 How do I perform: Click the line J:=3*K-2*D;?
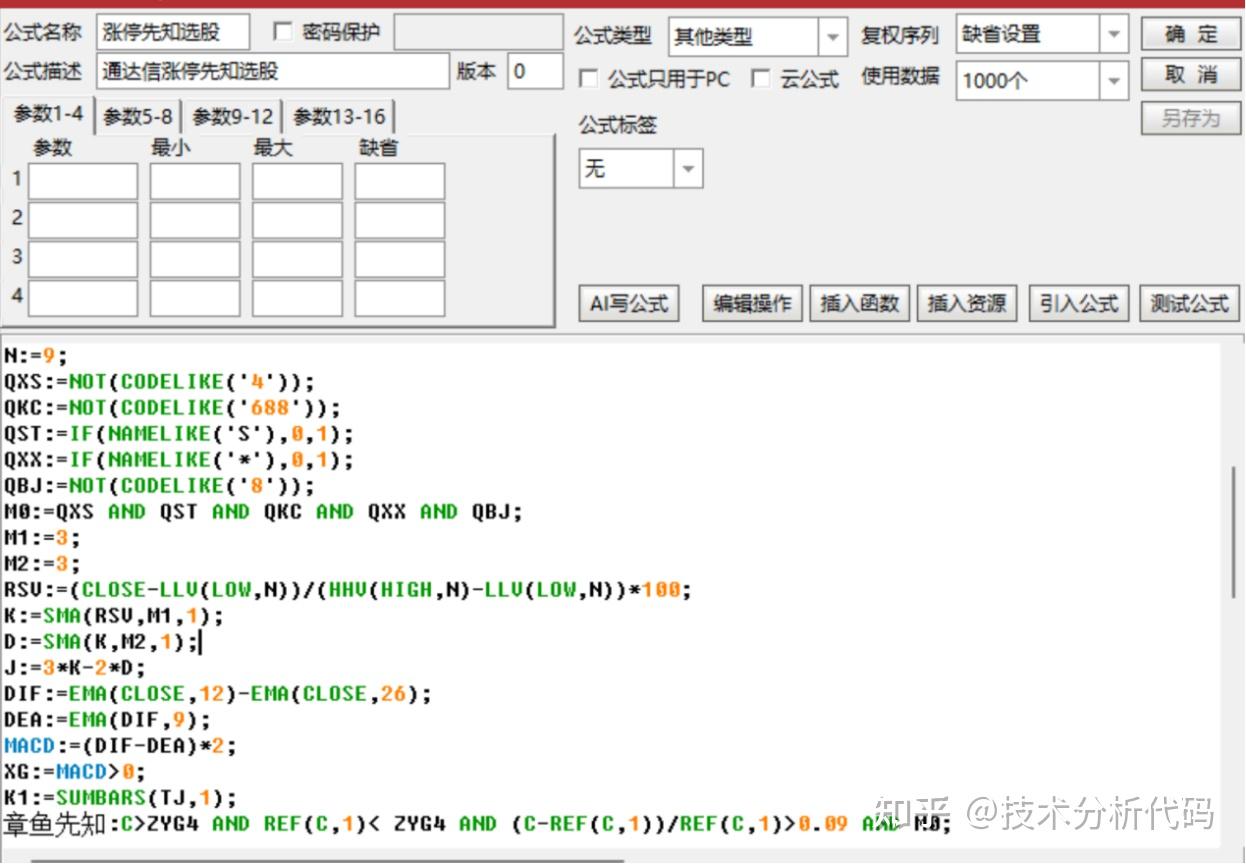coord(74,667)
